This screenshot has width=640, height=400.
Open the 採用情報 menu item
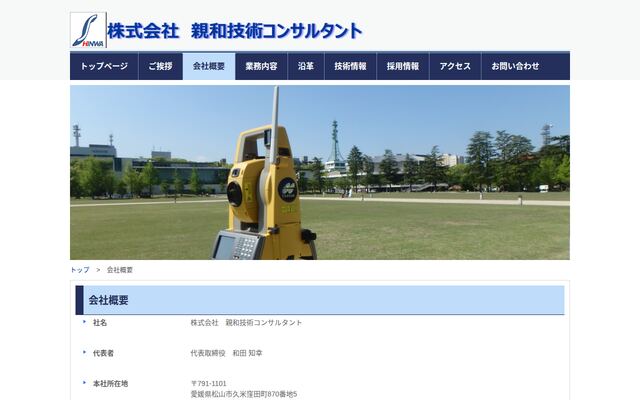coord(403,66)
